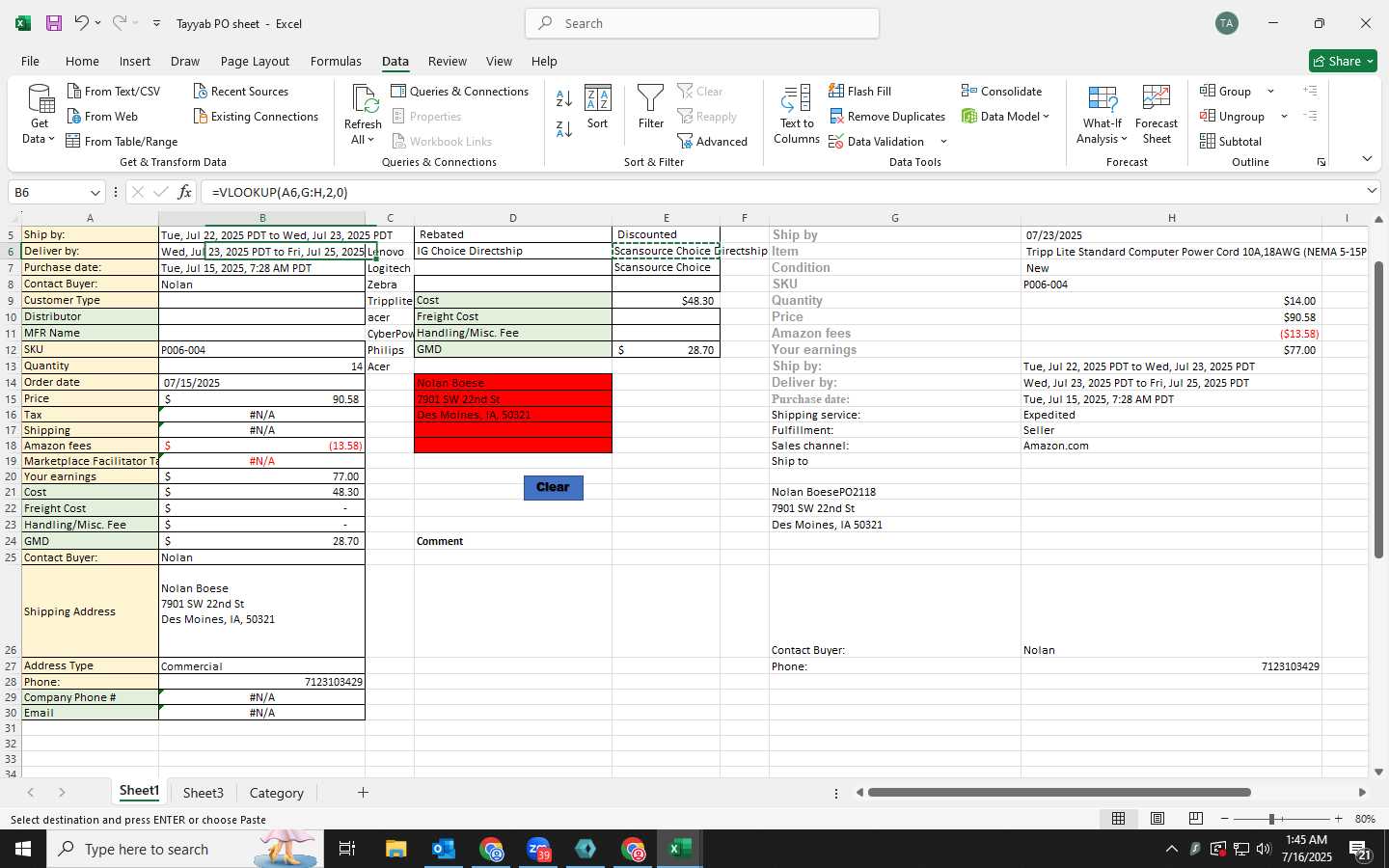The height and width of the screenshot is (868, 1389).
Task: Choose From Table/Range
Action: [122, 141]
